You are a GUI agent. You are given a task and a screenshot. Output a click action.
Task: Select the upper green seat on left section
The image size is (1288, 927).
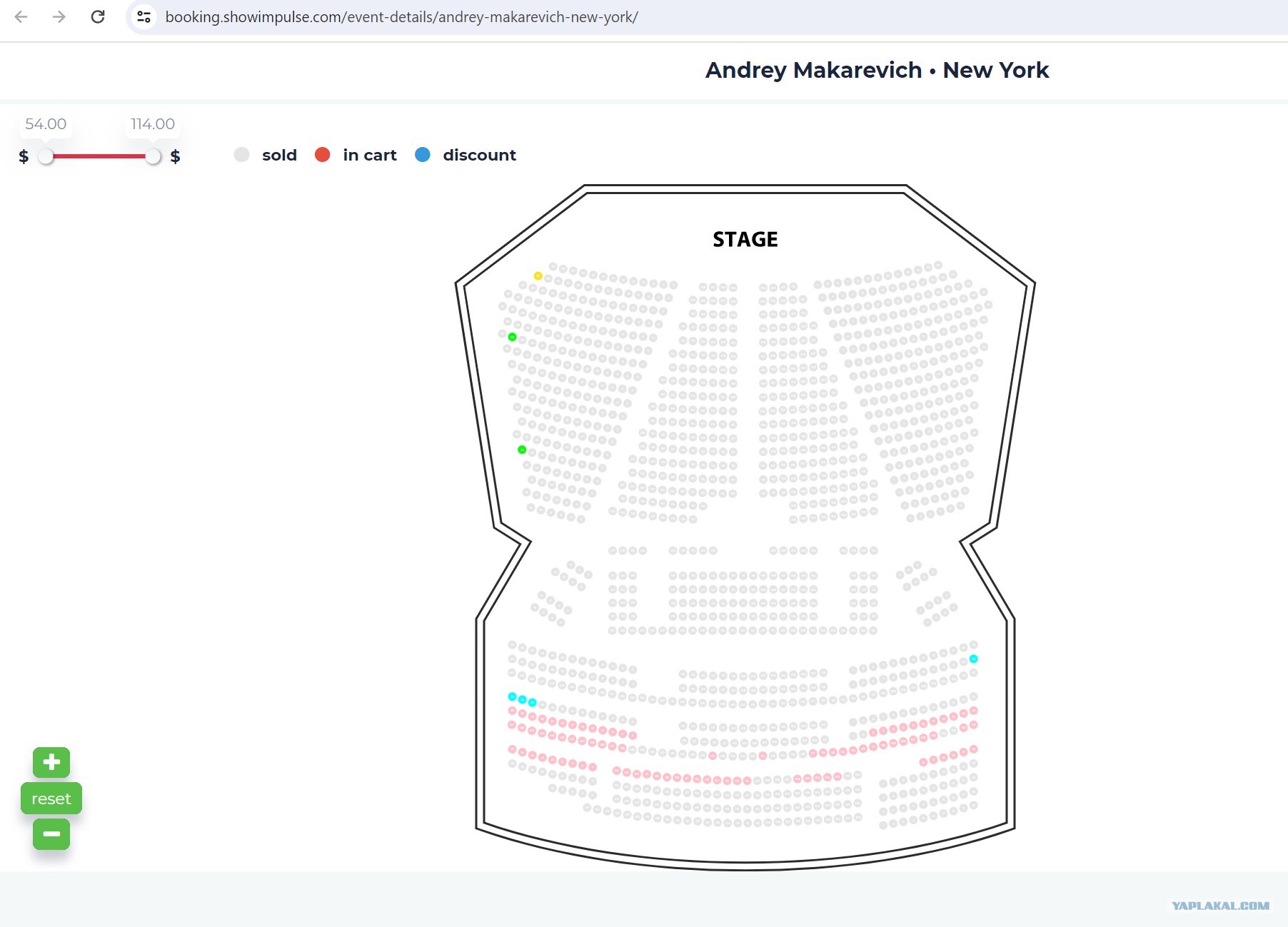click(512, 336)
